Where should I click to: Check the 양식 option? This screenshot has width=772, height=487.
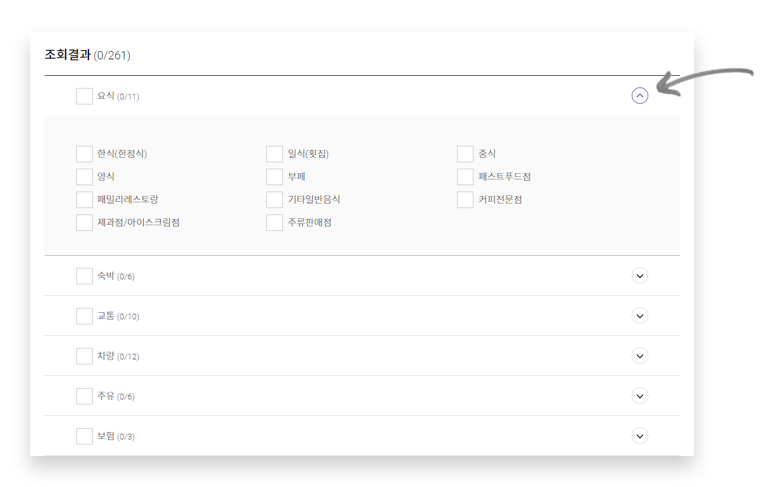click(x=84, y=177)
